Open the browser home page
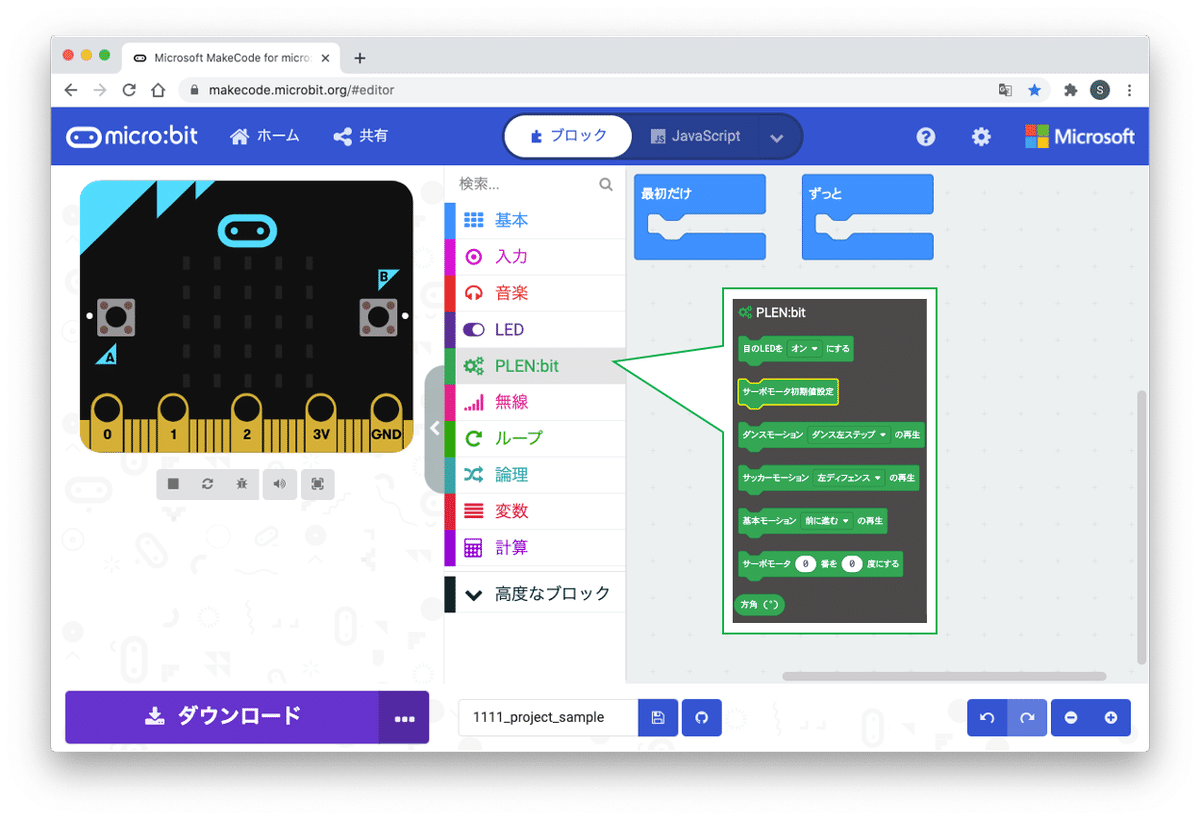This screenshot has height=819, width=1200. [158, 90]
